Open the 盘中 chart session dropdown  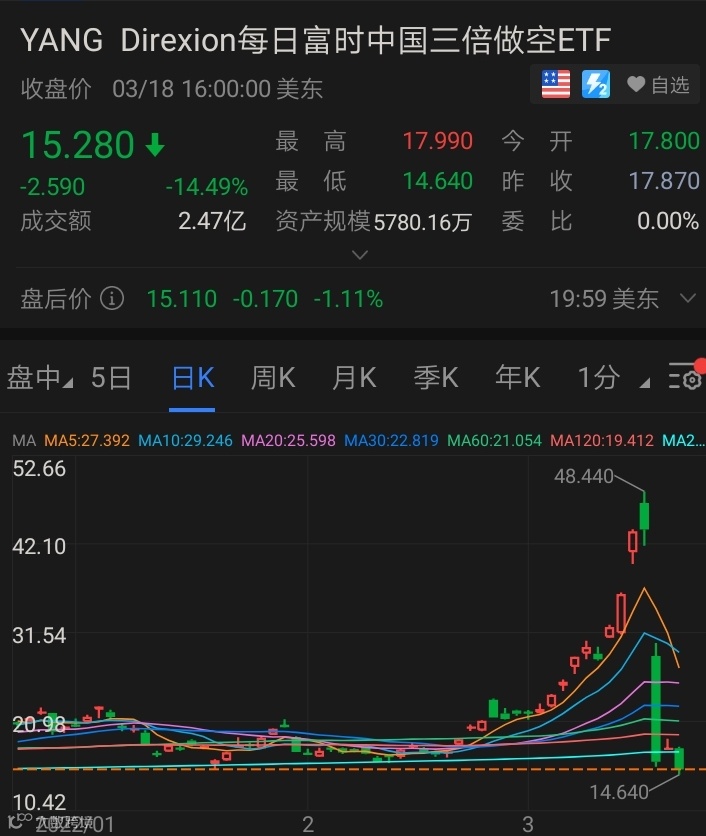click(x=39, y=378)
